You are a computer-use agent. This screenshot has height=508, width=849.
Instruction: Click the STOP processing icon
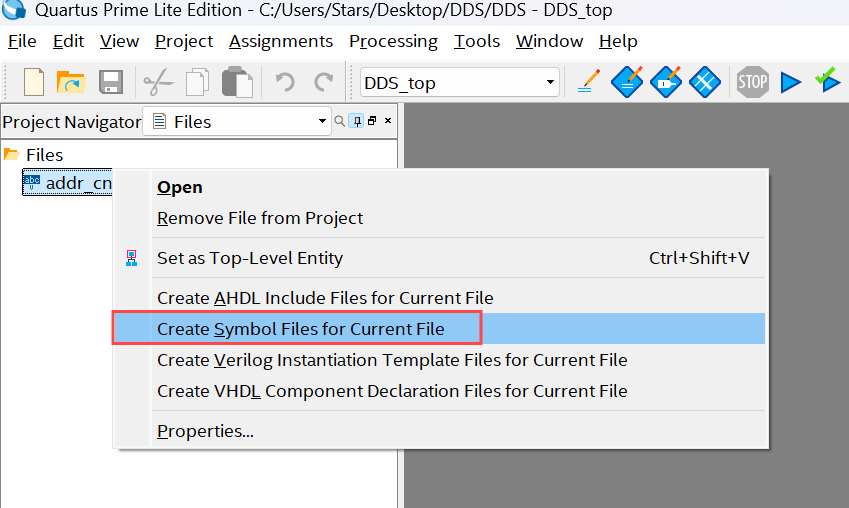tap(753, 82)
